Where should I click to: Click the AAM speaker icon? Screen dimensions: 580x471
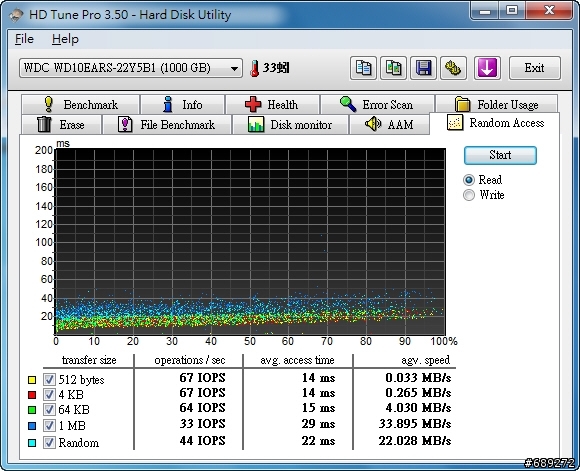(373, 124)
